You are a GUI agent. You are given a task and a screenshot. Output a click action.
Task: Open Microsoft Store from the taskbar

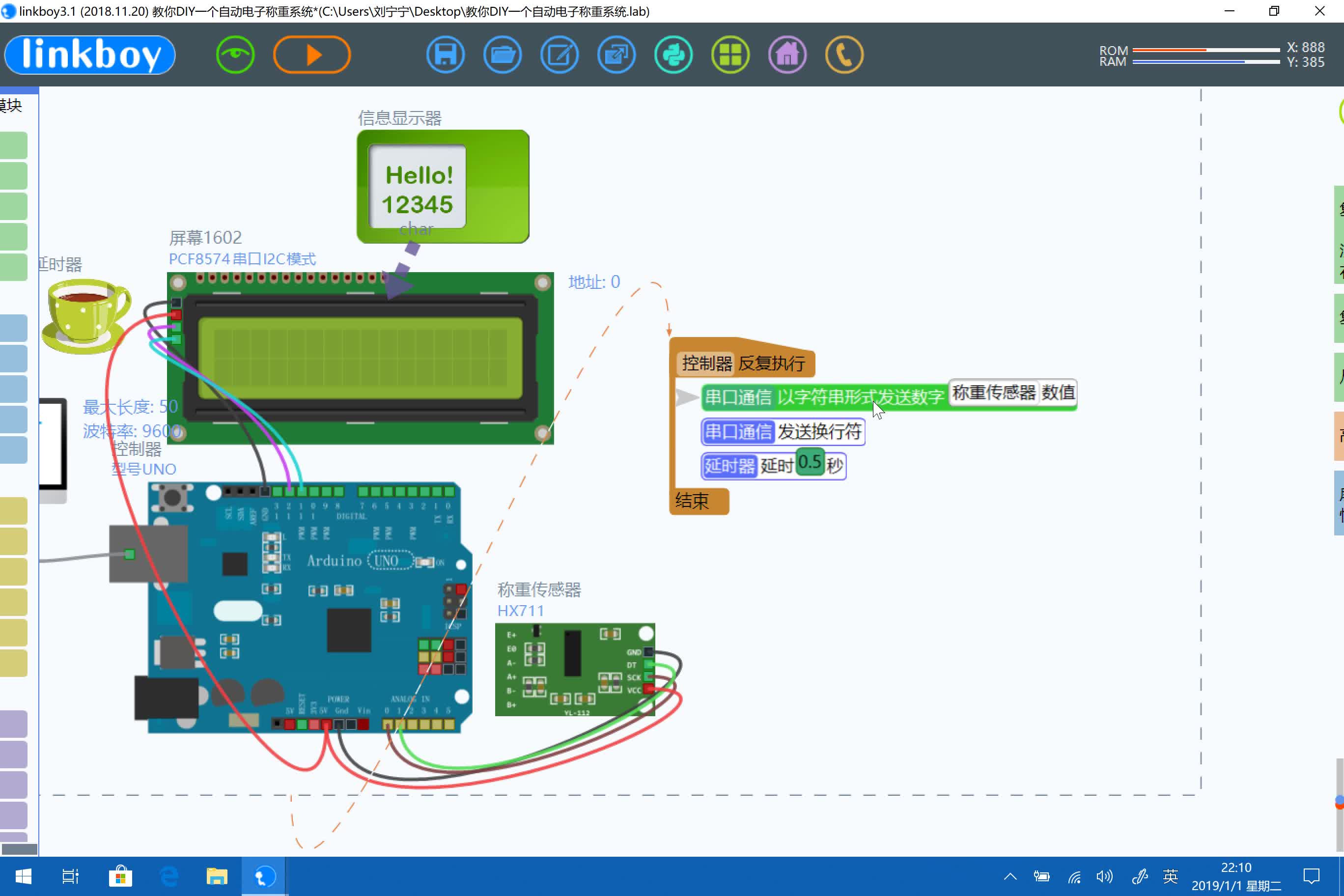click(x=120, y=876)
